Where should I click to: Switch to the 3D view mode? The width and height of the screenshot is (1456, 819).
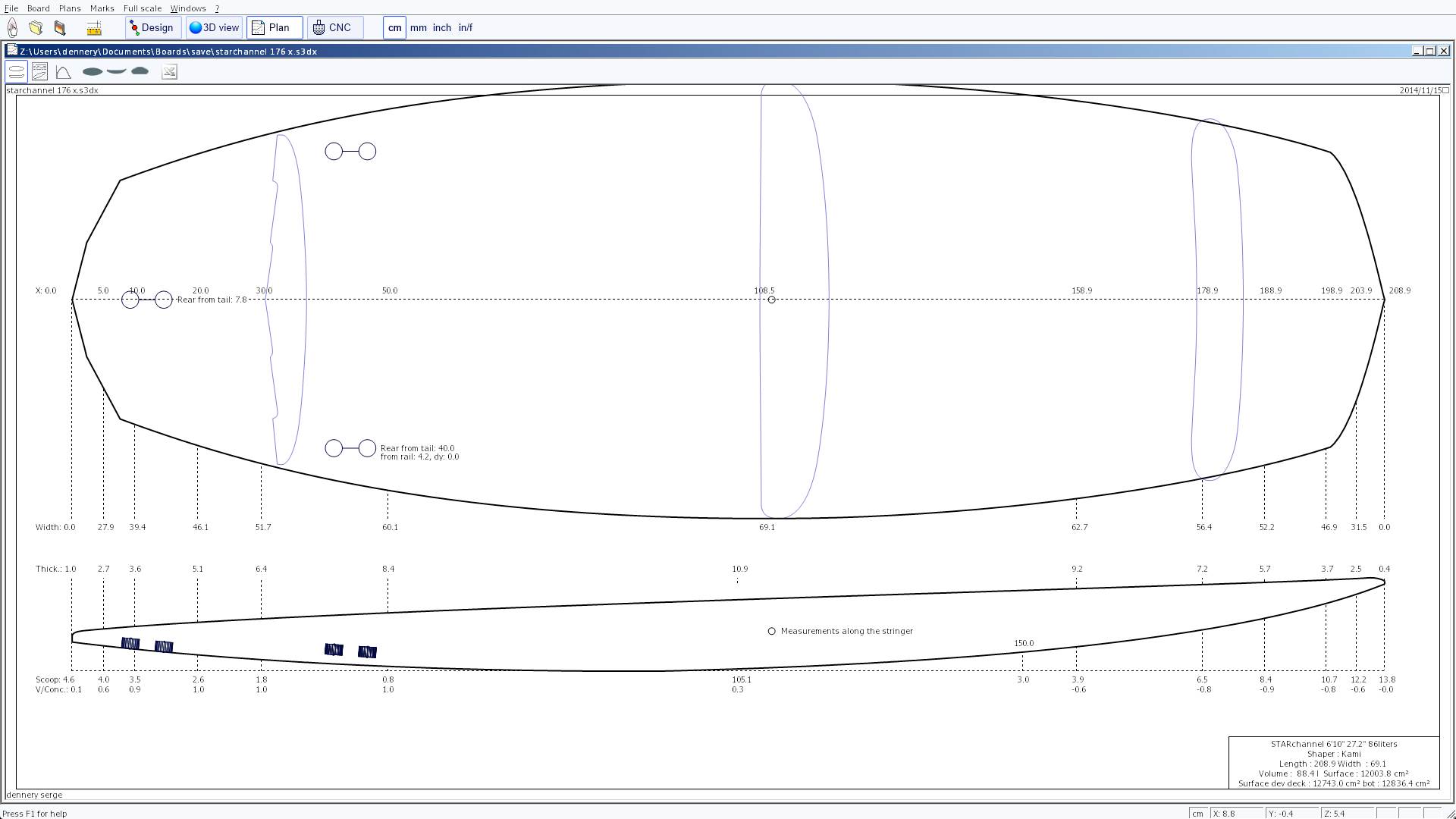coord(214,28)
